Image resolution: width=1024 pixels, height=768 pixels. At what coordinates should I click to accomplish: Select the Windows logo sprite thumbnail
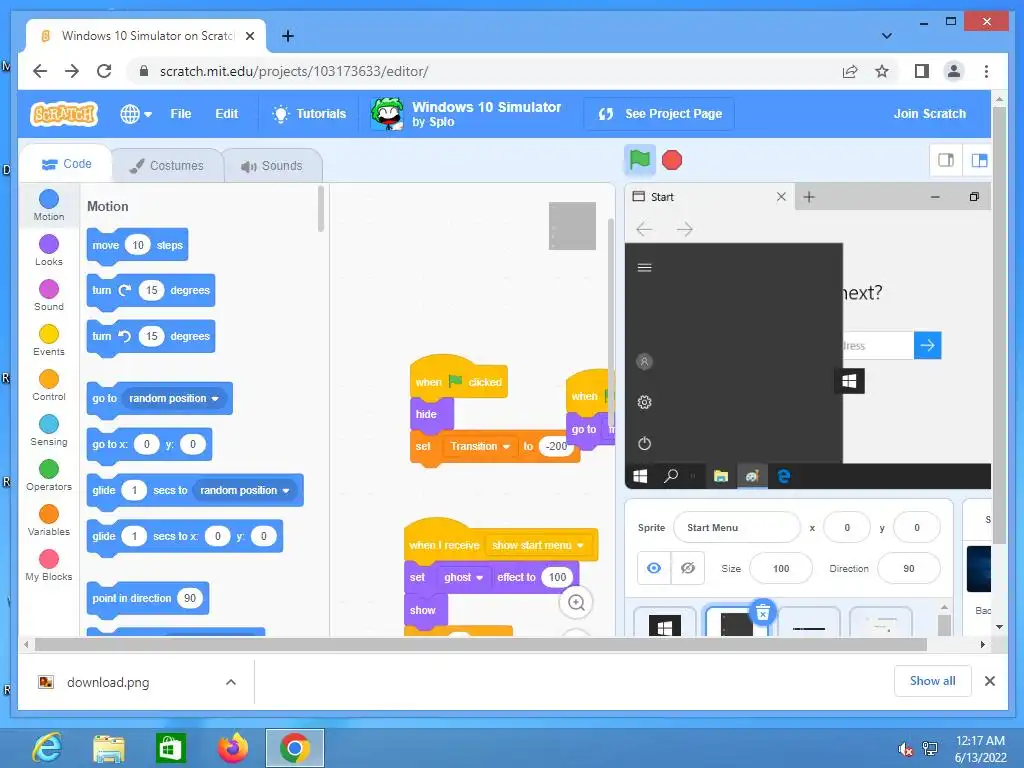click(665, 622)
